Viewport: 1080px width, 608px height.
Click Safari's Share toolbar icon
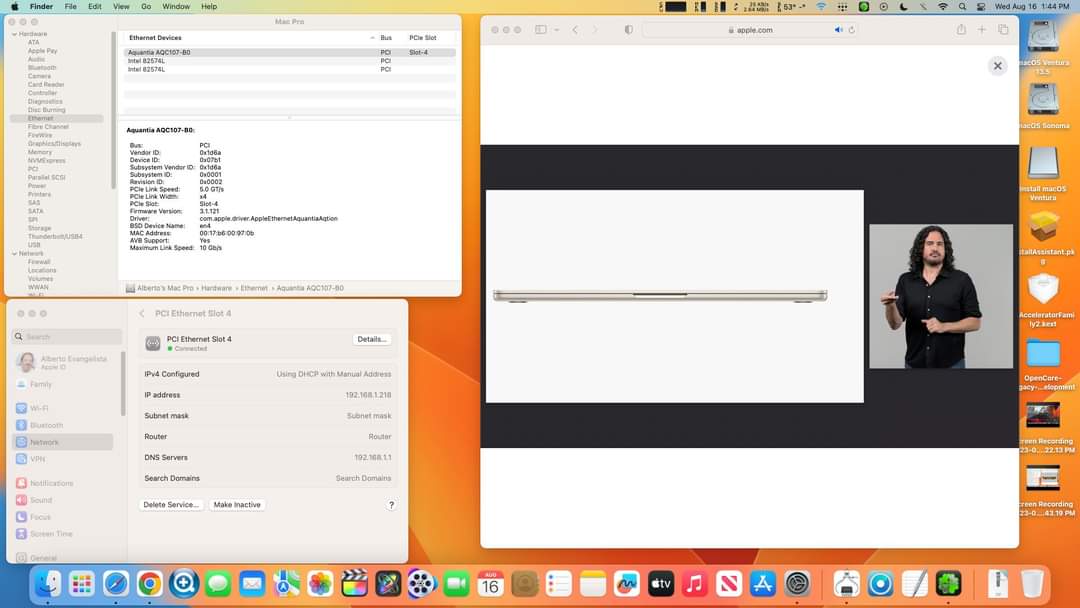[961, 30]
